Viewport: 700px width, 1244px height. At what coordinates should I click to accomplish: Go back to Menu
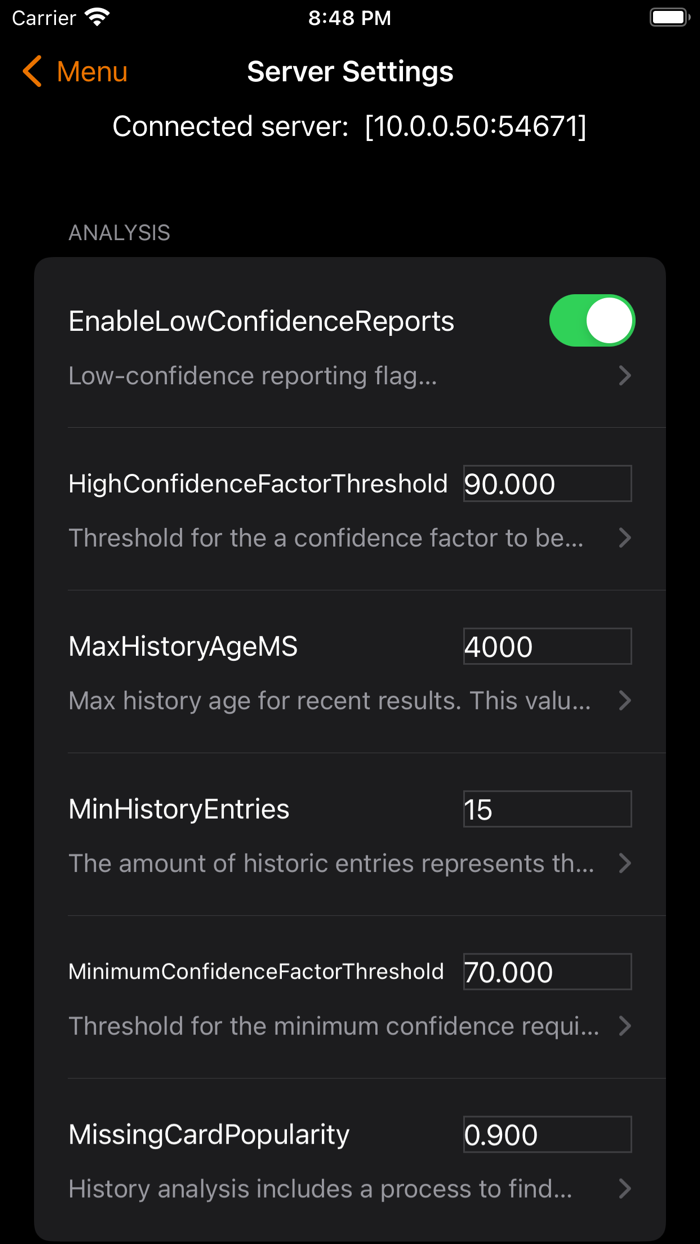pyautogui.click(x=75, y=72)
